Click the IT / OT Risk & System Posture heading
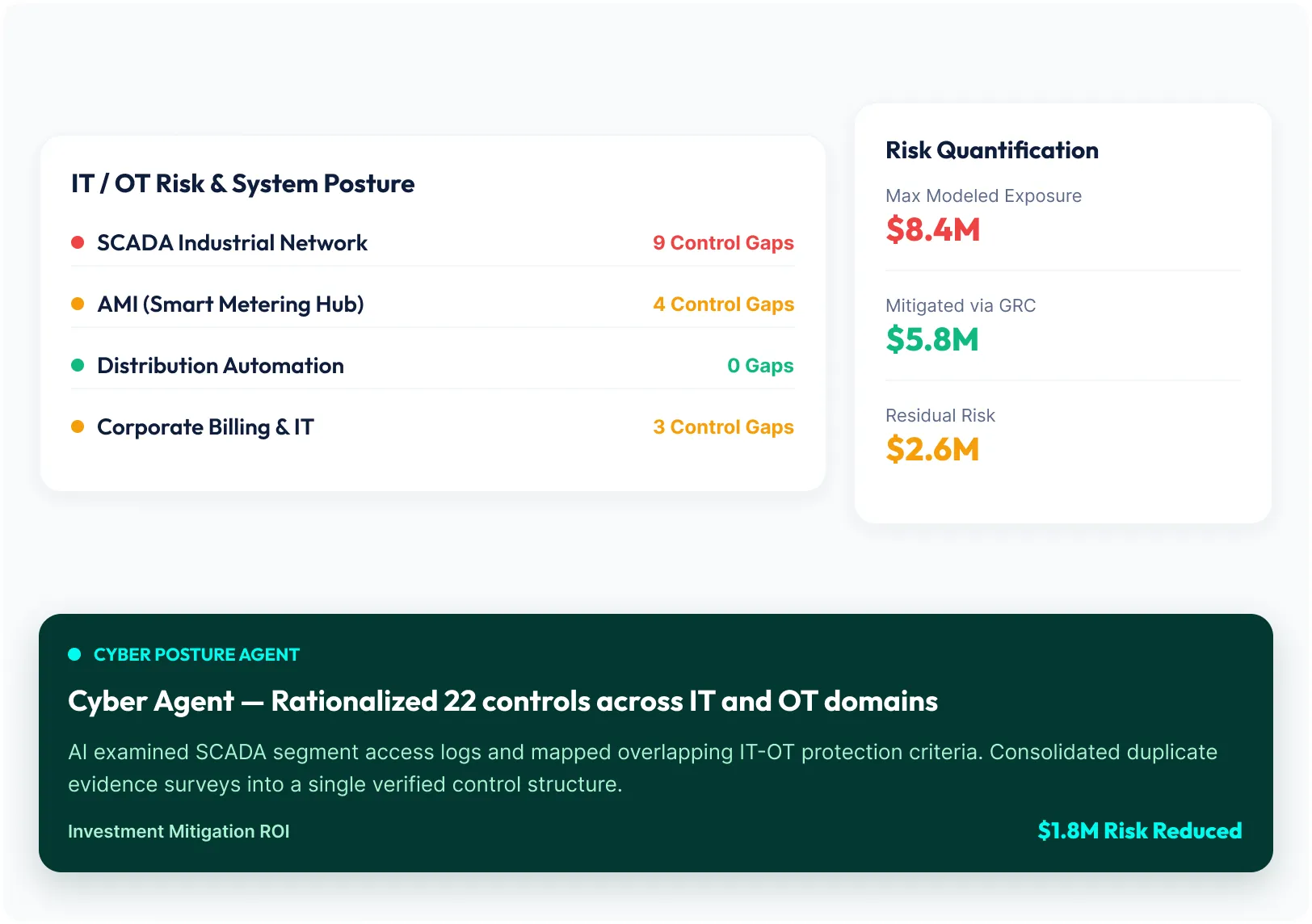The width and height of the screenshot is (1312, 924). 242,184
